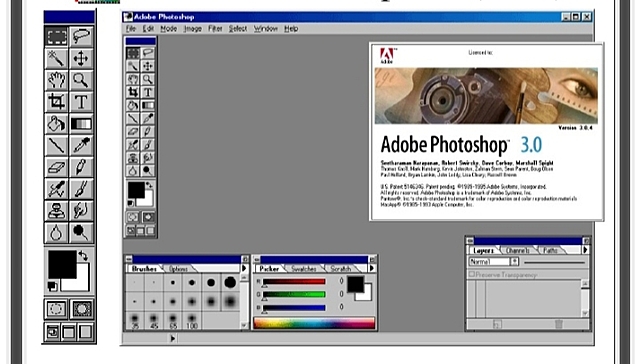Select the Marquee tool in the Photoshop window's toolbox
Image resolution: width=640 pixels, height=364 pixels.
pos(133,53)
